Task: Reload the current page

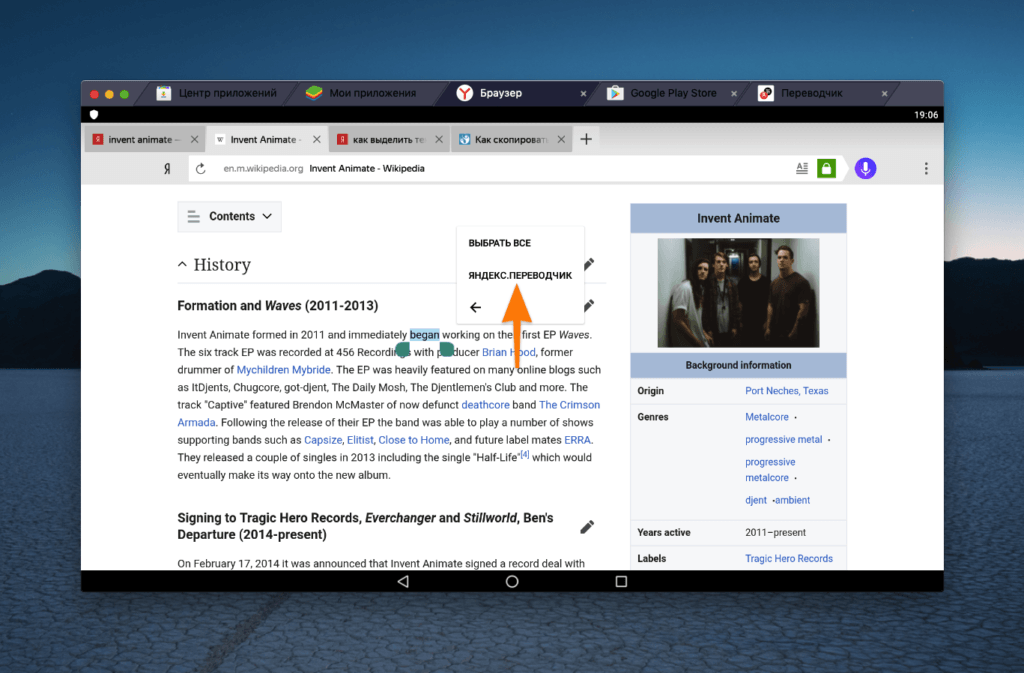Action: [x=200, y=168]
